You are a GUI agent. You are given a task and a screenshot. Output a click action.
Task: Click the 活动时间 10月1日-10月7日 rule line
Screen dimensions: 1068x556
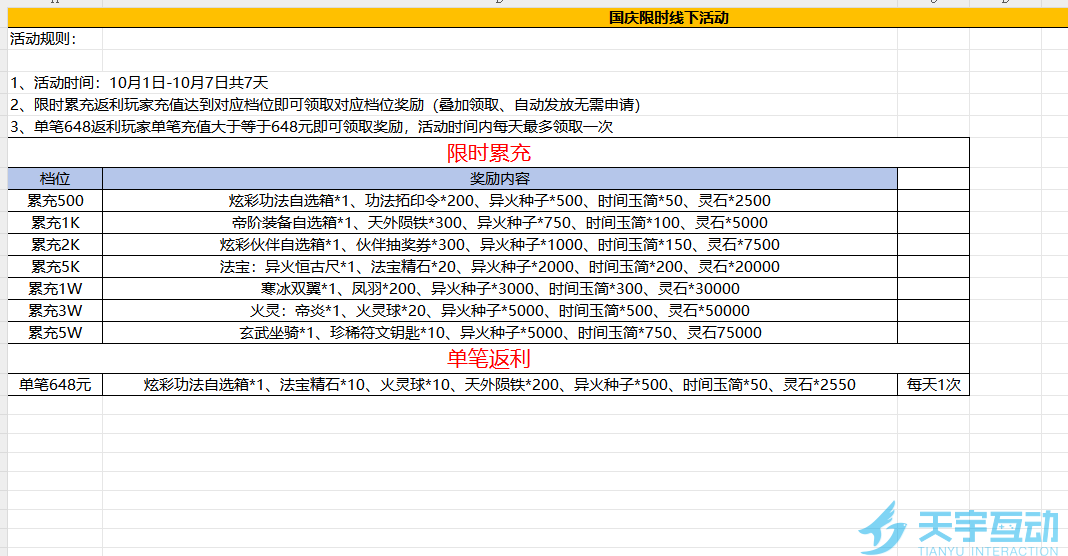(x=139, y=83)
